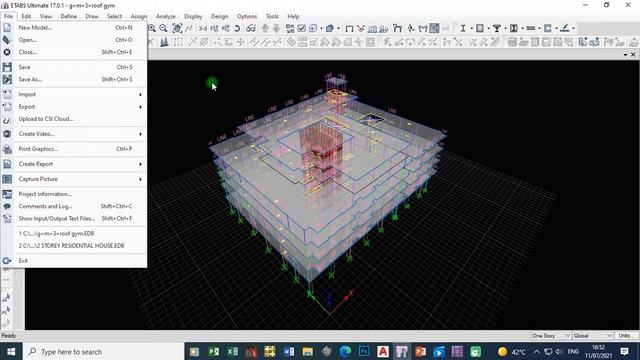Open the View menu

click(x=46, y=16)
